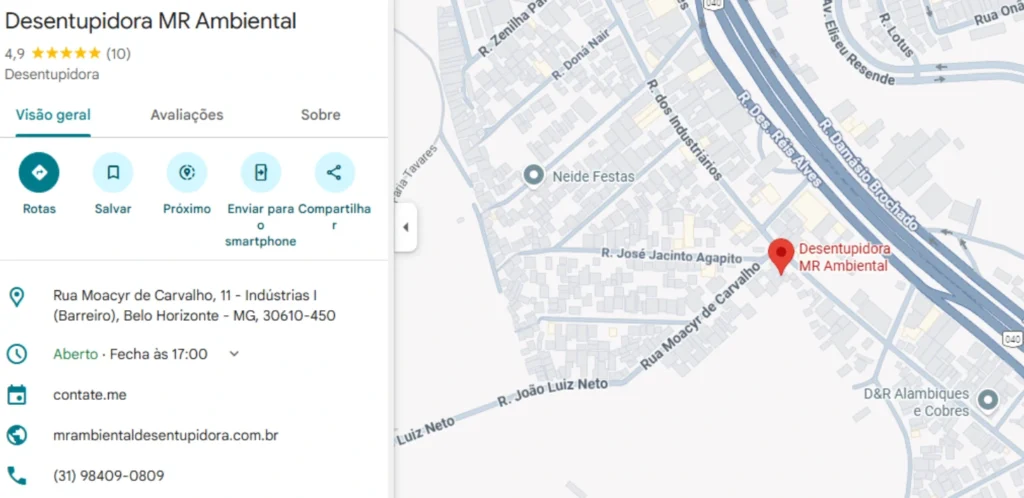Click the Rua Moacyr de Carvalho address
The image size is (1024, 498).
[193, 305]
